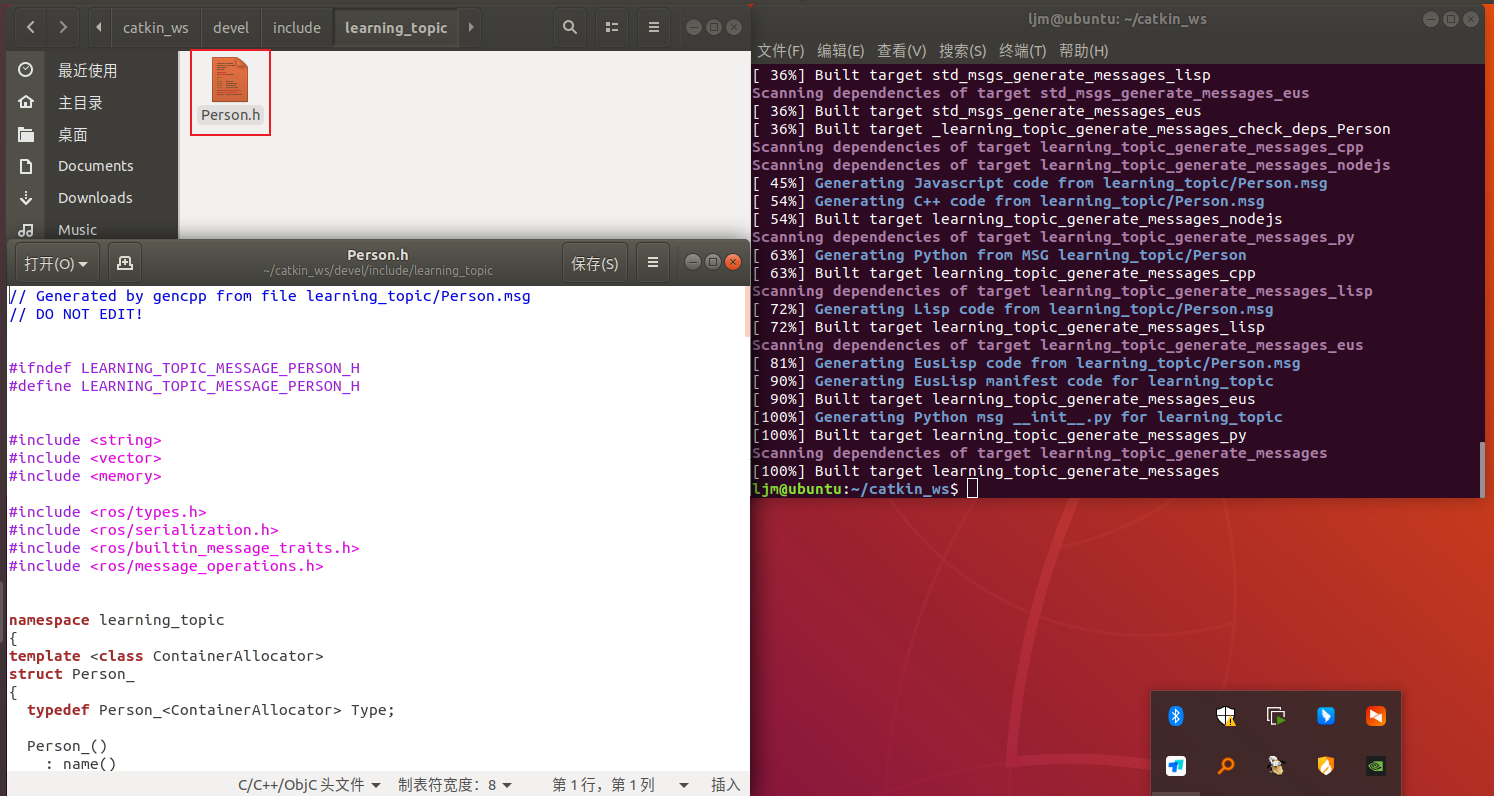Viewport: 1494px width, 796px height.
Task: Open the C/C++/ObjC language selector dropdown
Action: click(309, 785)
